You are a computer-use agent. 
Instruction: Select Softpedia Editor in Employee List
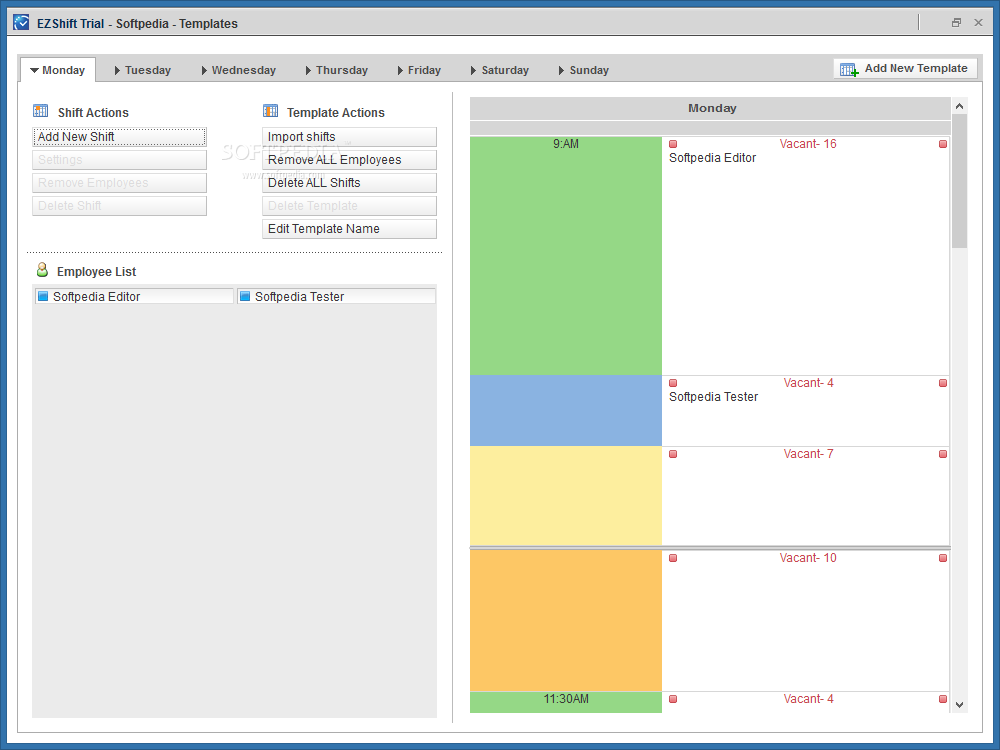(134, 296)
